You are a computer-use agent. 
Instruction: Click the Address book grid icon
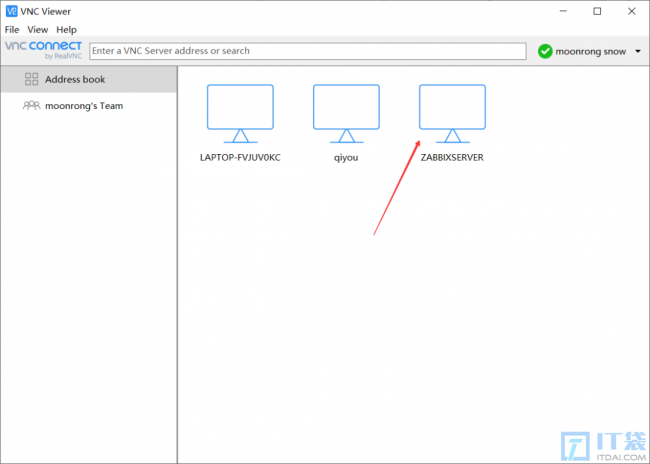(x=32, y=79)
